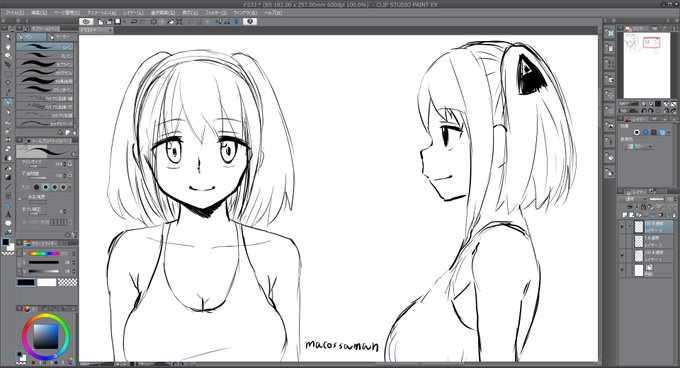Open the Filter menu
This screenshot has width=680, height=368.
[x=216, y=13]
